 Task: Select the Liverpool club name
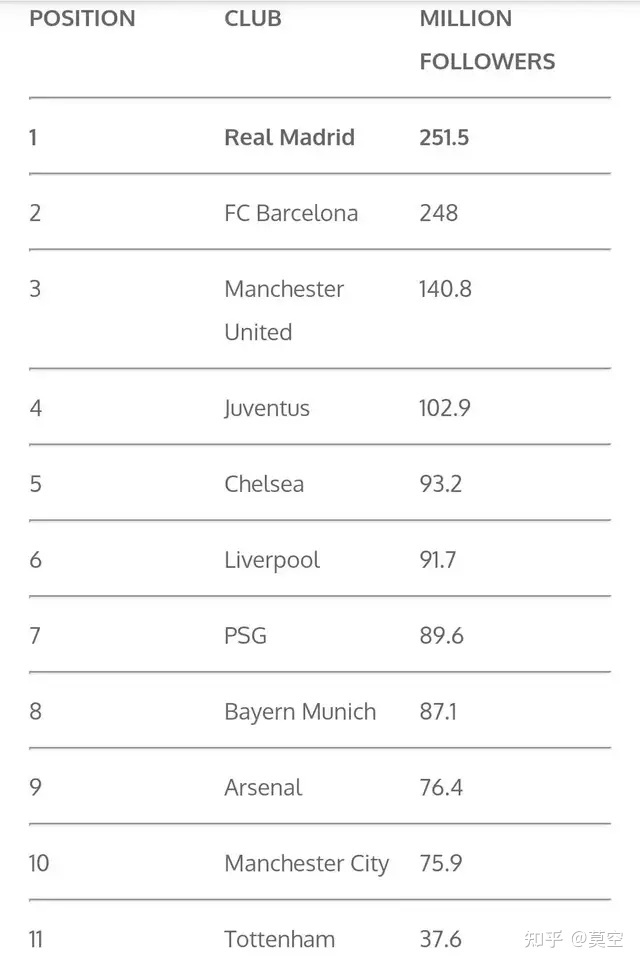272,561
